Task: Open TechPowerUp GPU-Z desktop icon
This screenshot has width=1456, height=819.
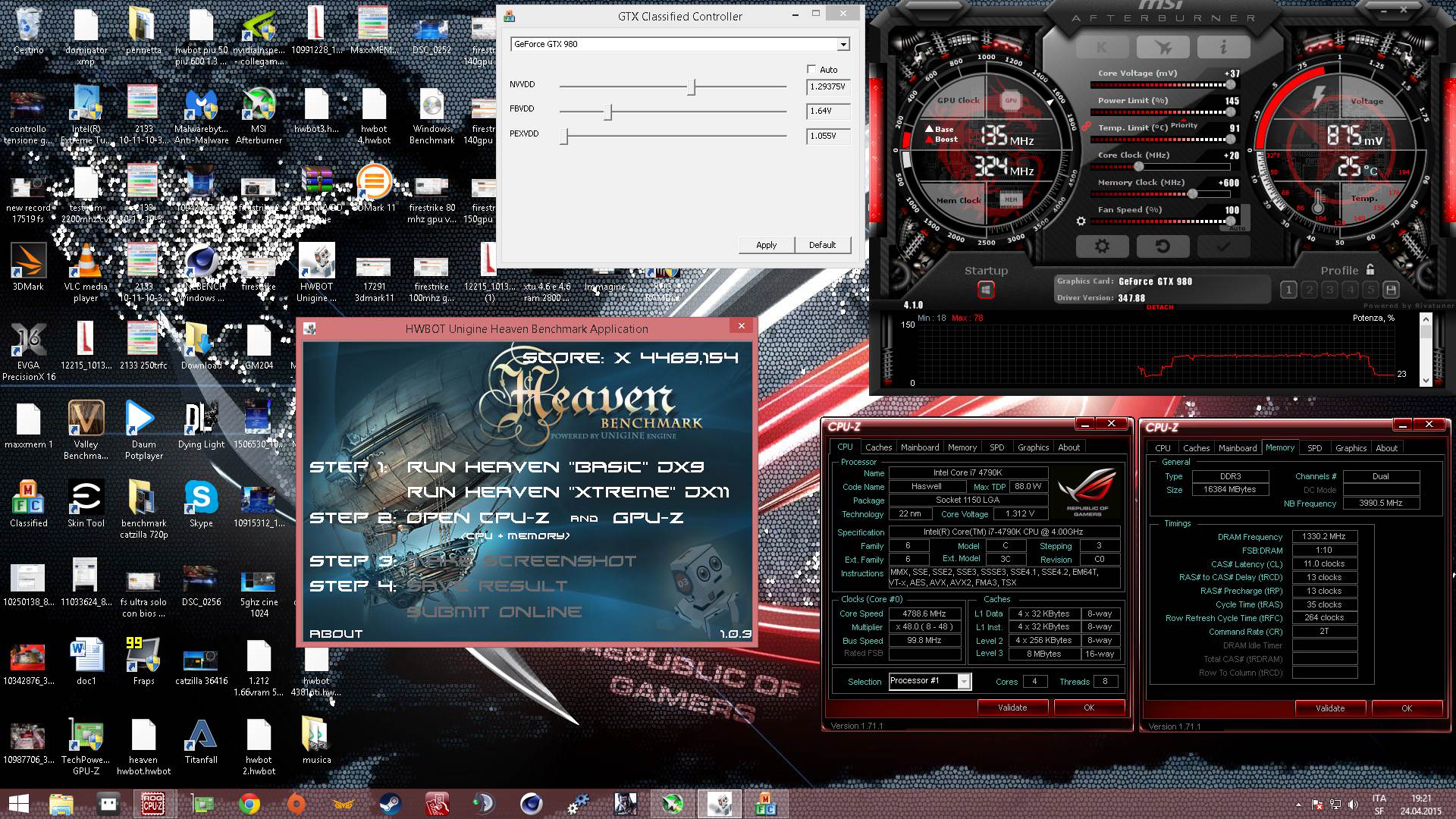Action: coord(86,746)
